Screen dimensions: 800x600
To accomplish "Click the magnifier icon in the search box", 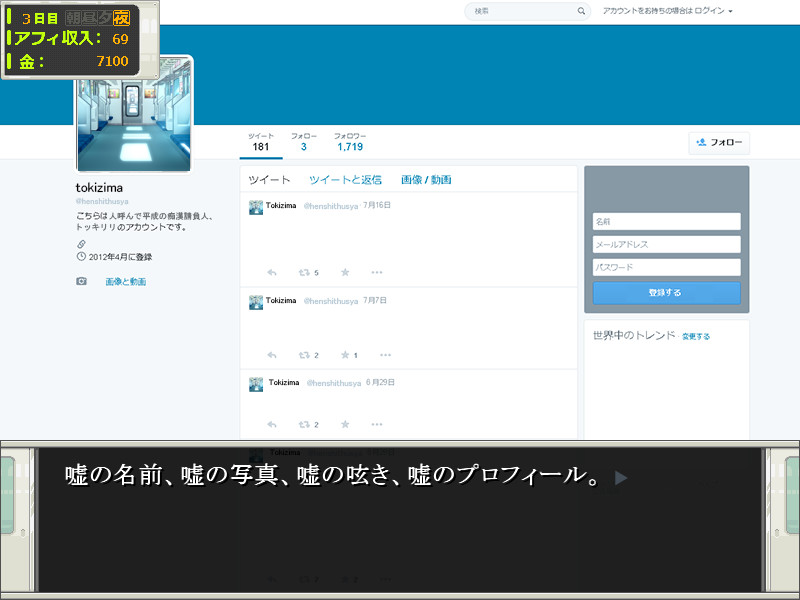I will click(582, 11).
